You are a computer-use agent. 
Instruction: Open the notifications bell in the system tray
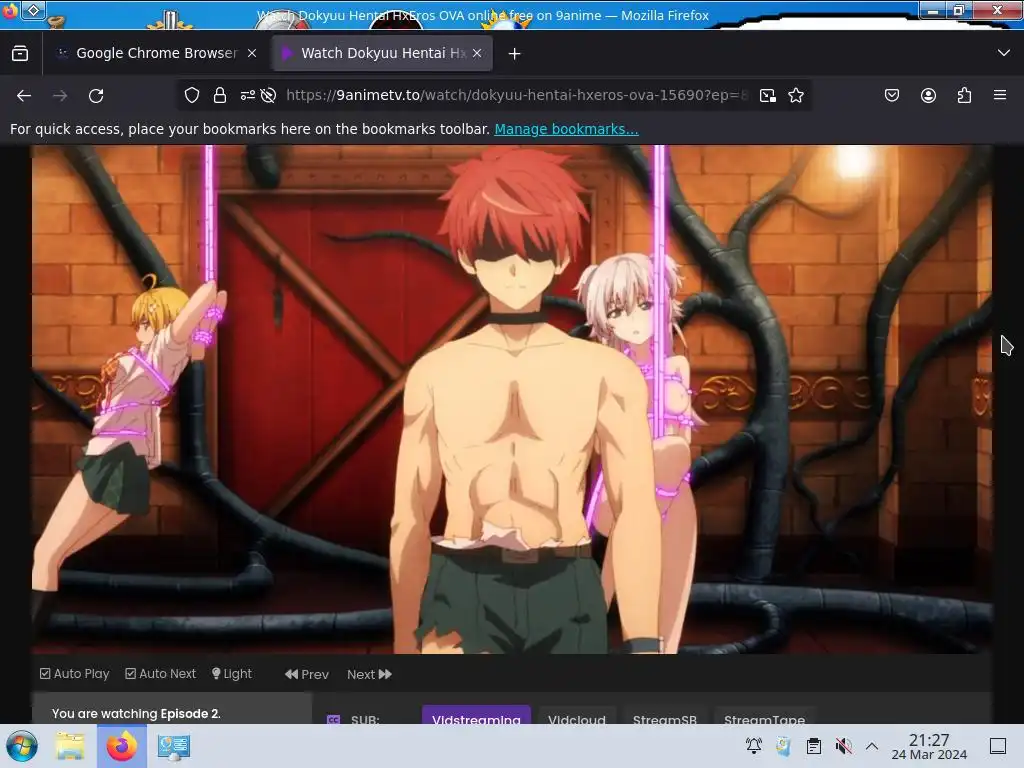(754, 746)
